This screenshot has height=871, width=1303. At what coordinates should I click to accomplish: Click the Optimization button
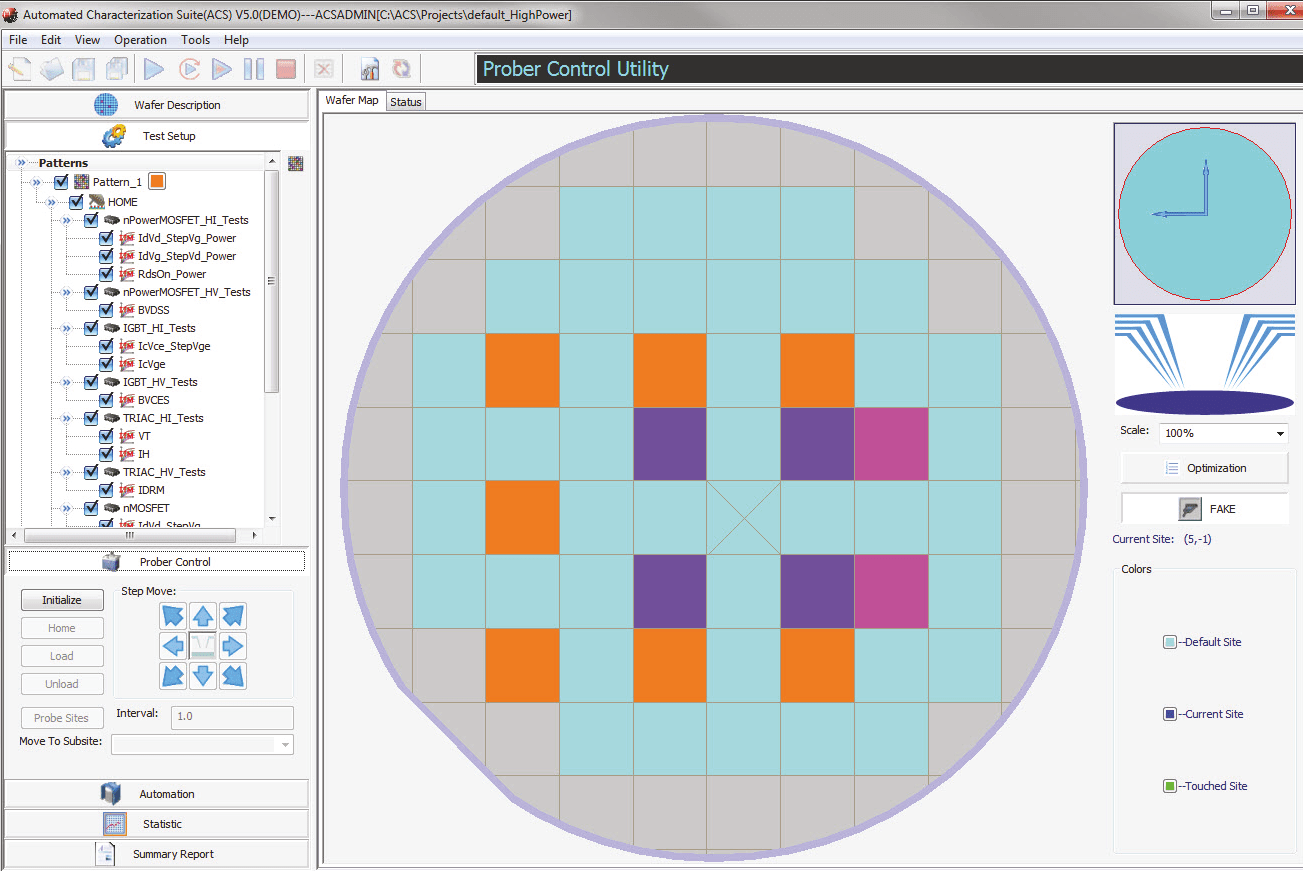click(x=1205, y=468)
